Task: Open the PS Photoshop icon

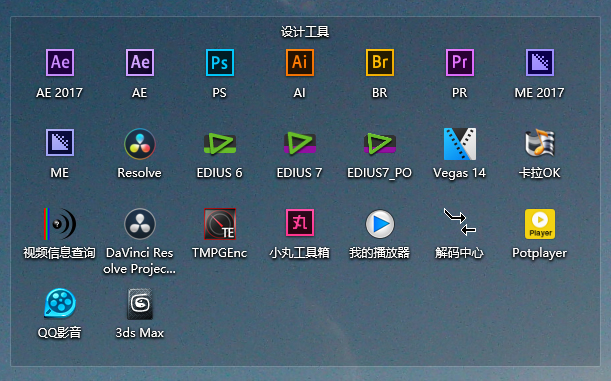Action: point(219,62)
